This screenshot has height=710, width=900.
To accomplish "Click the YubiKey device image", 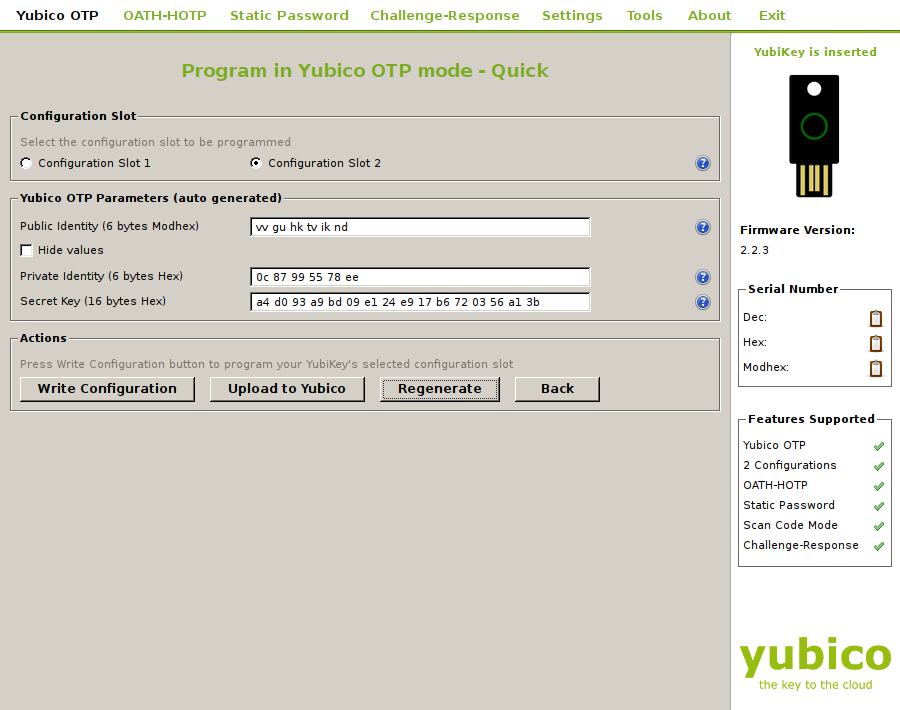I will [x=814, y=136].
